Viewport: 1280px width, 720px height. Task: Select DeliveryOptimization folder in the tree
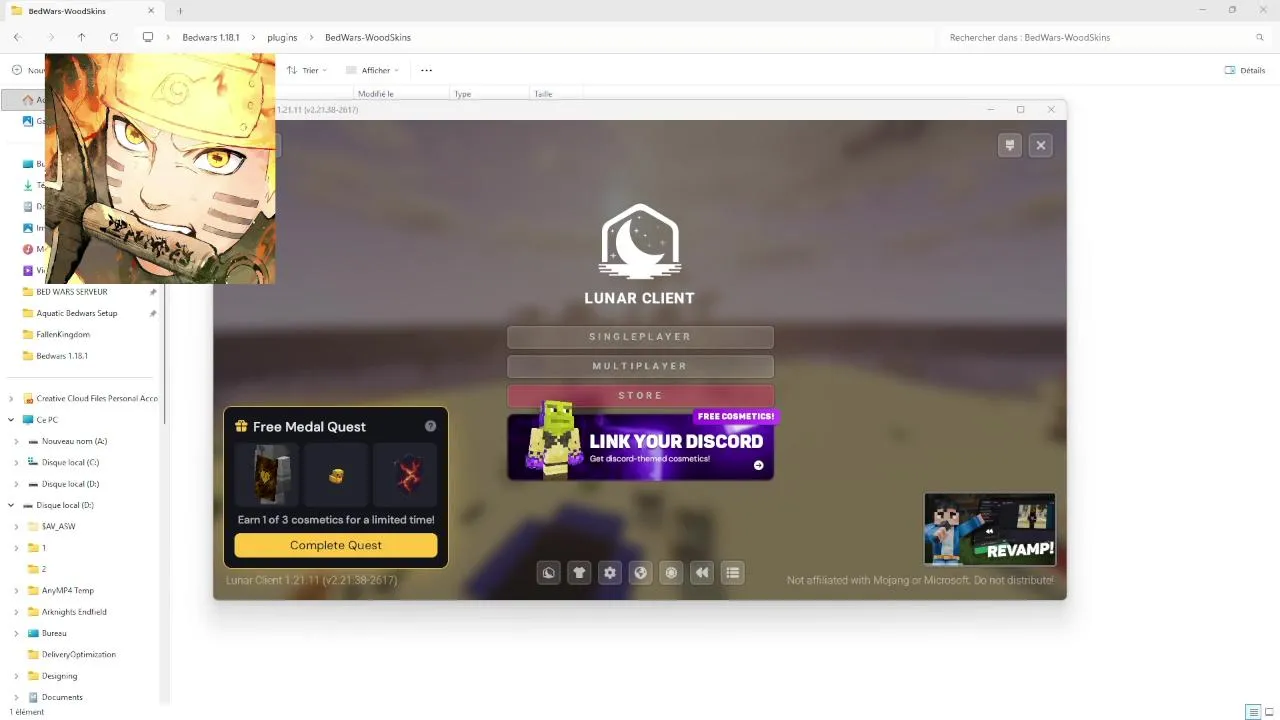(79, 654)
